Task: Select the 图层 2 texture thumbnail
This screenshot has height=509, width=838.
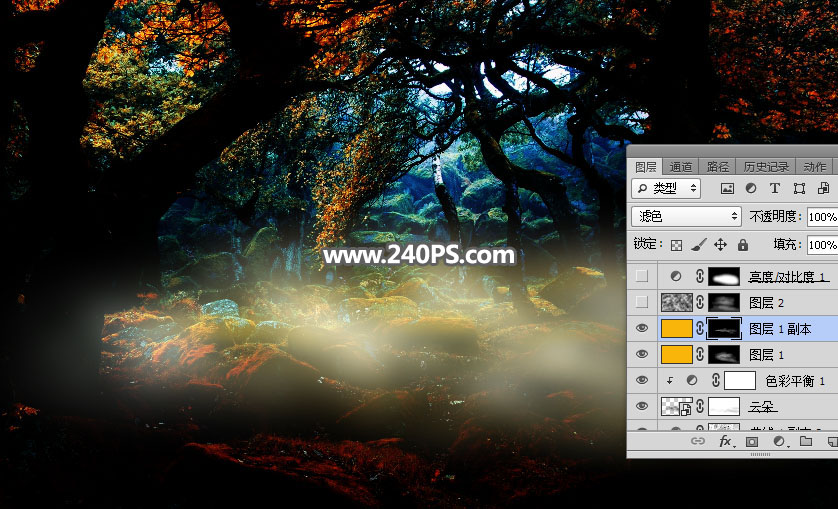Action: (x=677, y=302)
